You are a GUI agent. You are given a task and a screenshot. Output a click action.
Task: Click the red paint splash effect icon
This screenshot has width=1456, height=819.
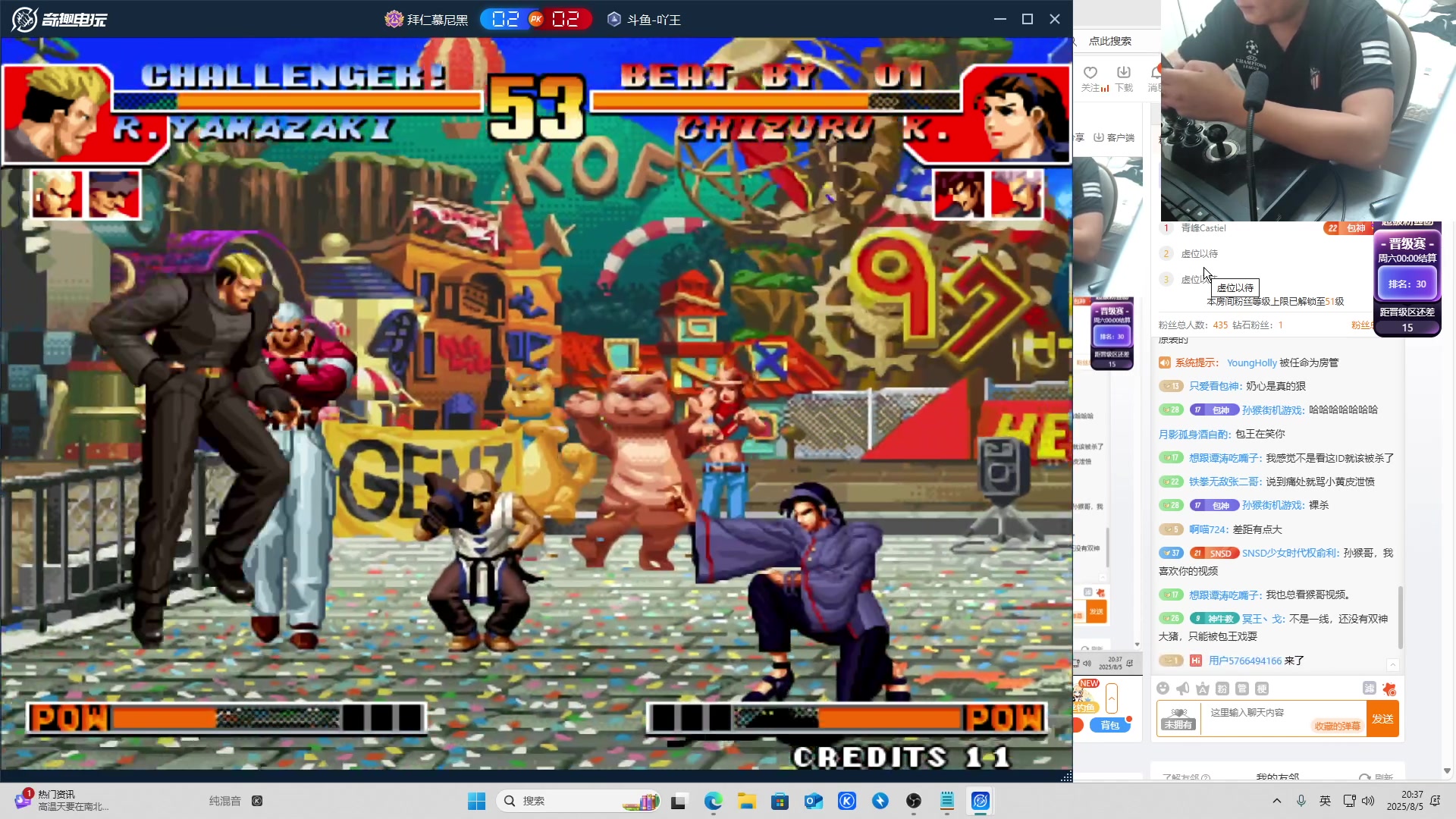point(1389,689)
